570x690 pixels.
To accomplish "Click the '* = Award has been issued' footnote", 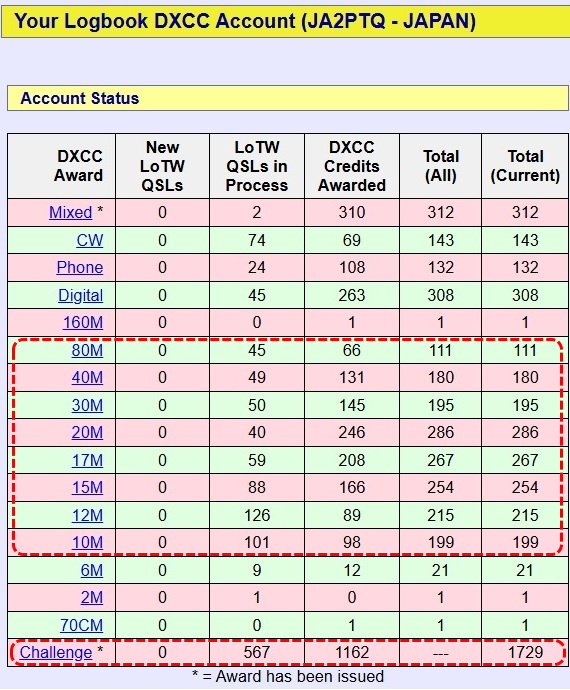I will [x=288, y=676].
